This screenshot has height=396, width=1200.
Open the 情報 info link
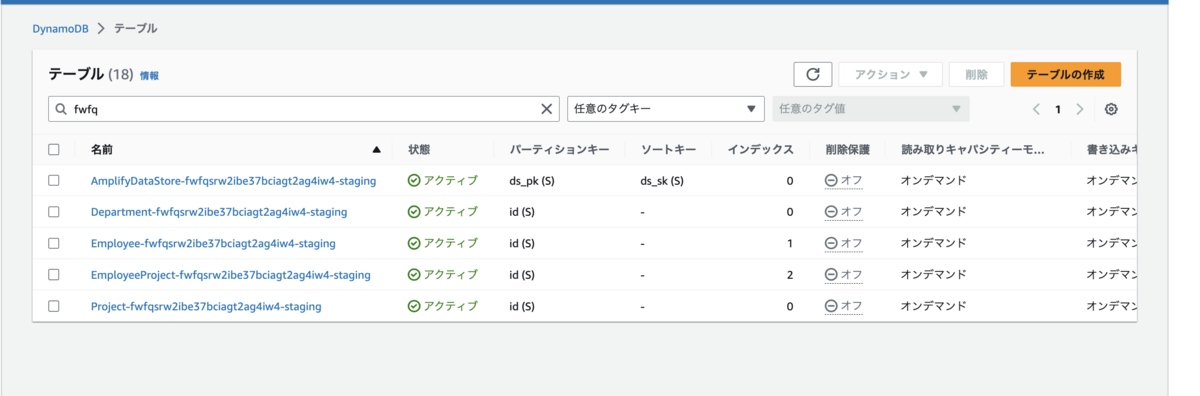(x=149, y=76)
